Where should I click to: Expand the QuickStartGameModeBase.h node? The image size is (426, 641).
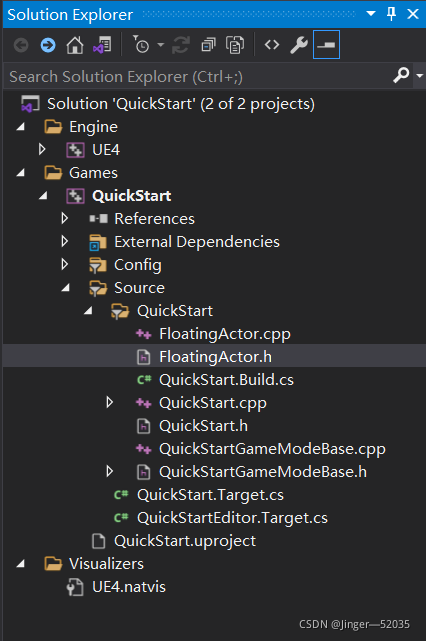(110, 471)
